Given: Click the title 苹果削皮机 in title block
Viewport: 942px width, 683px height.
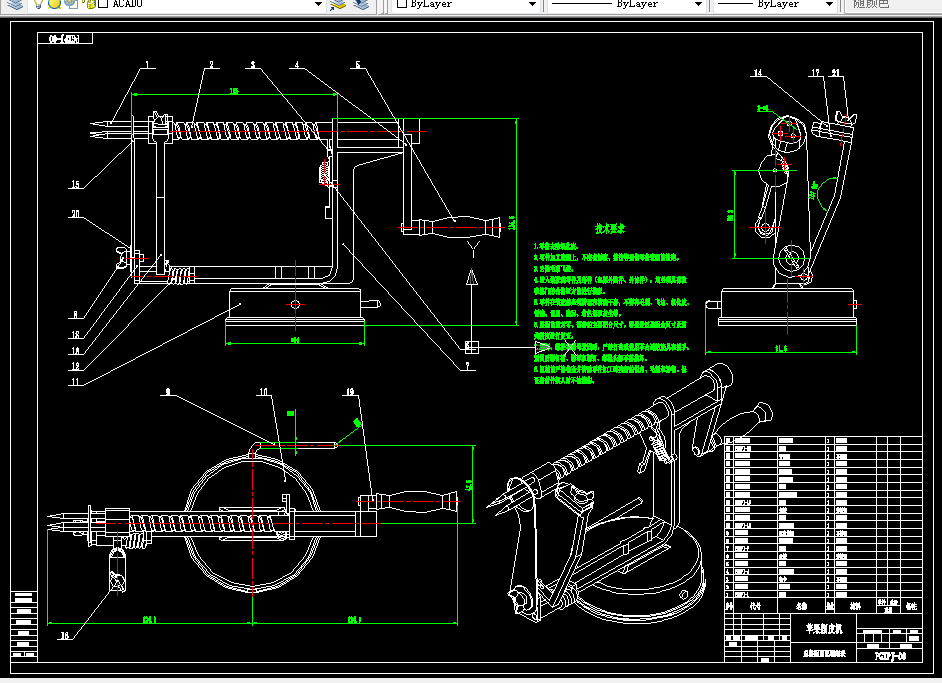Looking at the screenshot, I should pos(824,629).
